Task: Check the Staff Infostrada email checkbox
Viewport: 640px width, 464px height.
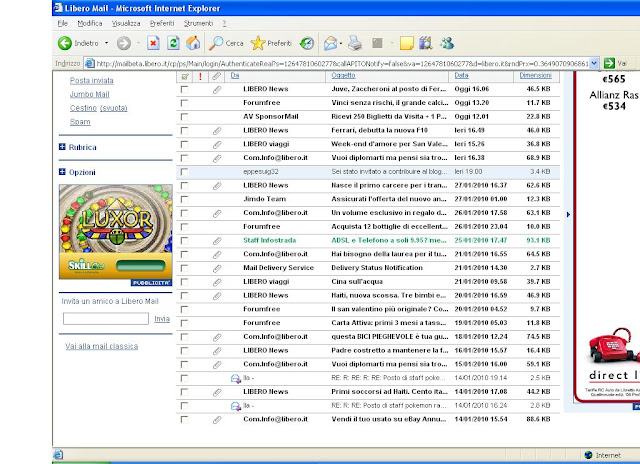Action: pos(184,240)
